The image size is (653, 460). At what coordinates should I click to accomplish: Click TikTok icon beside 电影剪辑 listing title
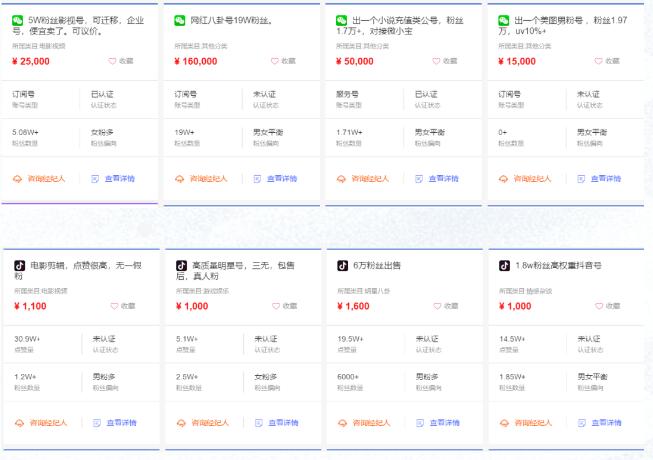19,266
